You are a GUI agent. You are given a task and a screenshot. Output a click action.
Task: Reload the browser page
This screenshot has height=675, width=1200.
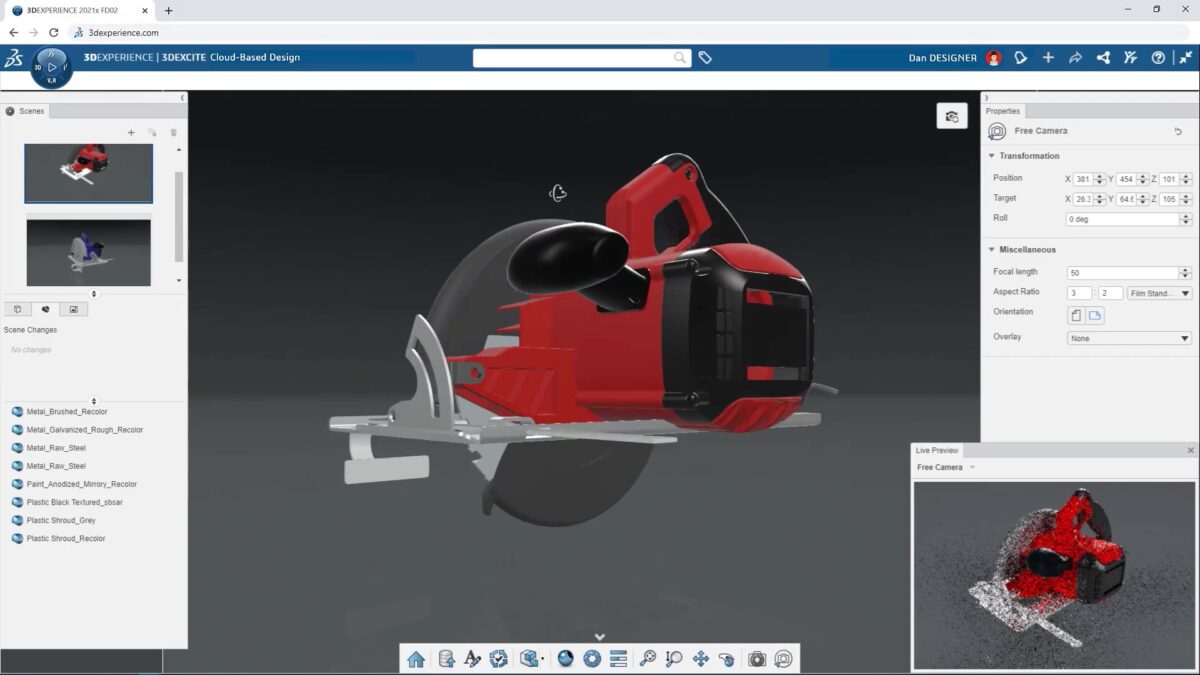click(53, 32)
